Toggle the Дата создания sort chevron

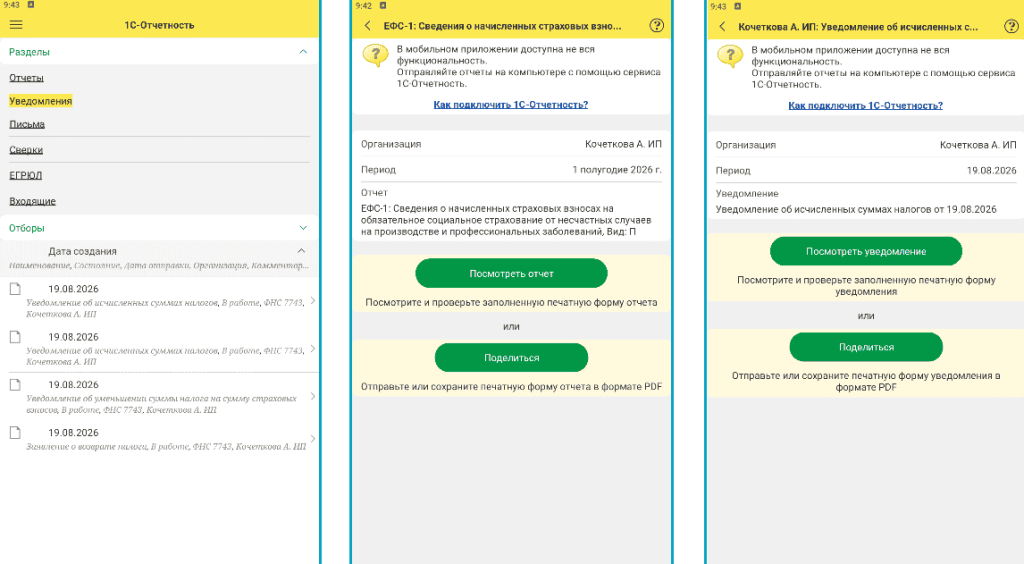pyautogui.click(x=301, y=251)
